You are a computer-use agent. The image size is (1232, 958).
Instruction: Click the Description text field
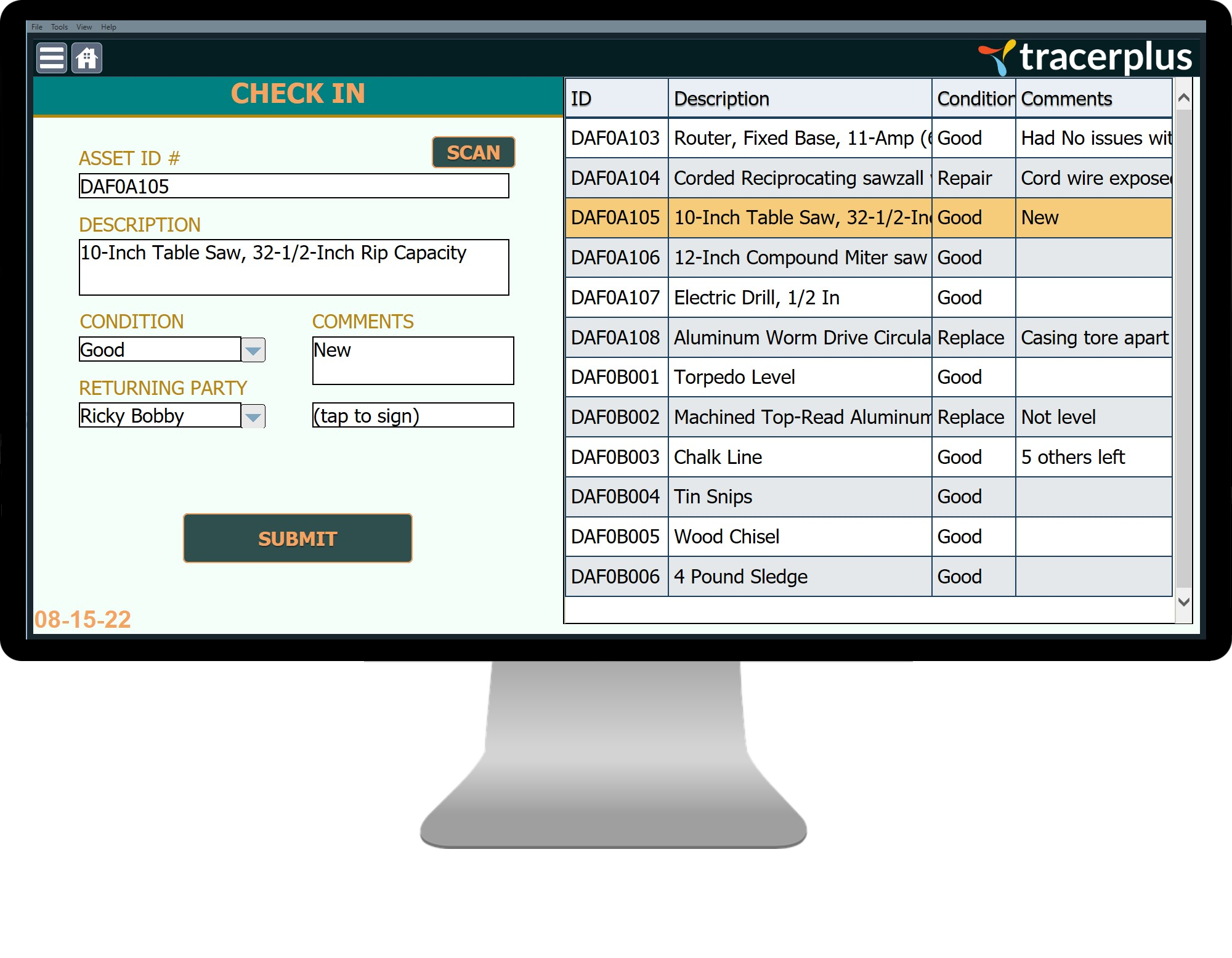tap(294, 267)
